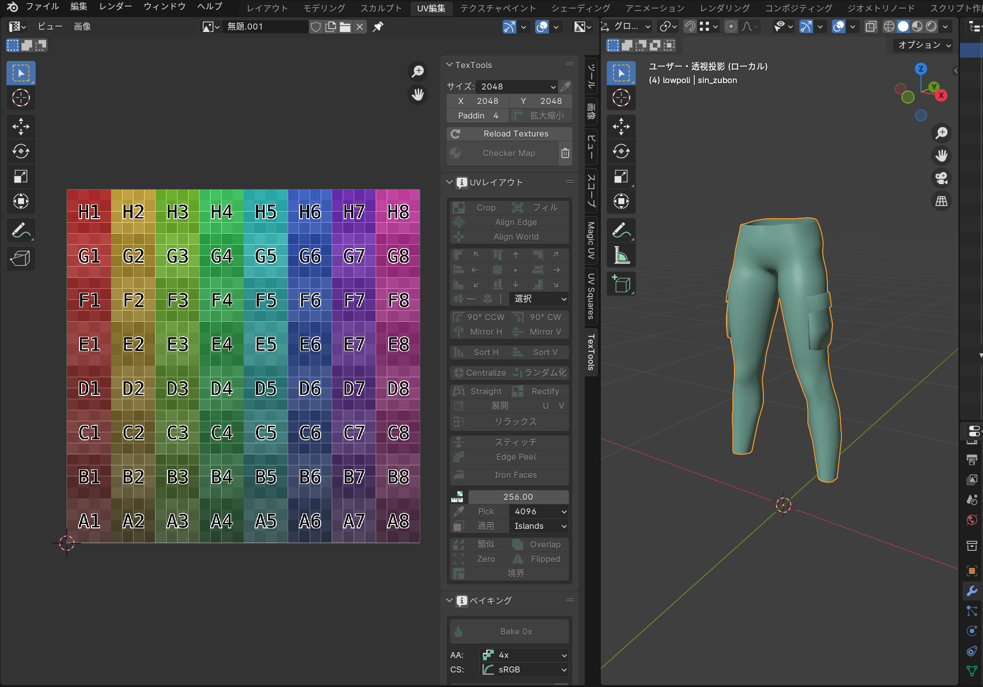Switch to wireframe viewport shading
This screenshot has height=687, width=983.
coord(887,27)
